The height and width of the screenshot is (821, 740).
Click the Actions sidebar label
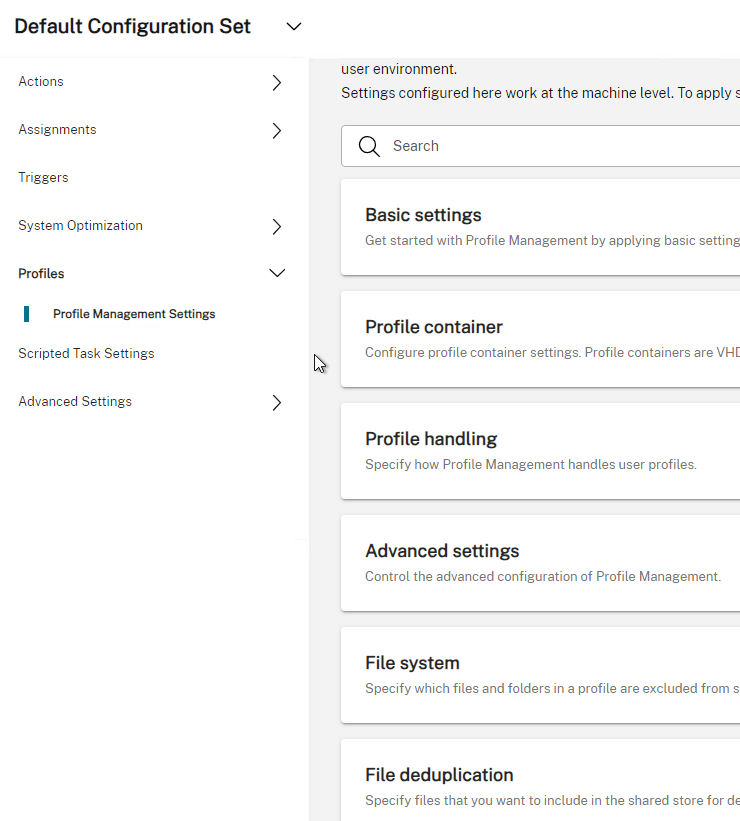pyautogui.click(x=41, y=82)
